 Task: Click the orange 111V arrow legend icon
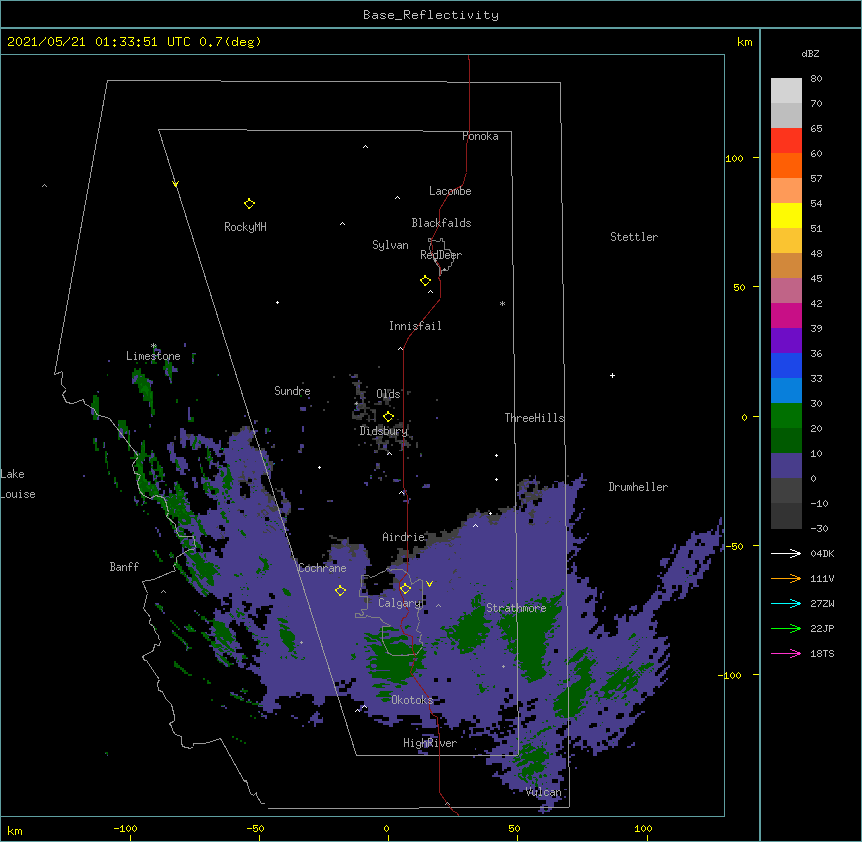(x=786, y=578)
